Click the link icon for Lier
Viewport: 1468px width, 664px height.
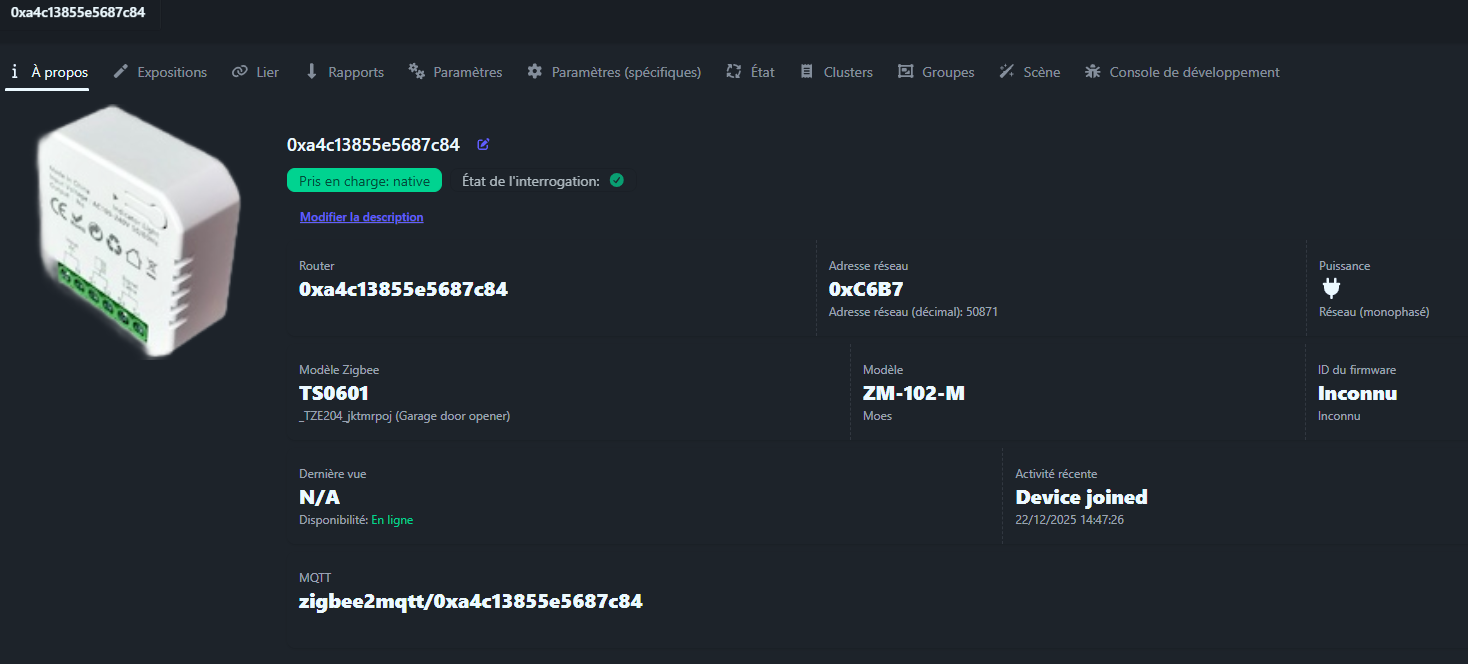(239, 72)
